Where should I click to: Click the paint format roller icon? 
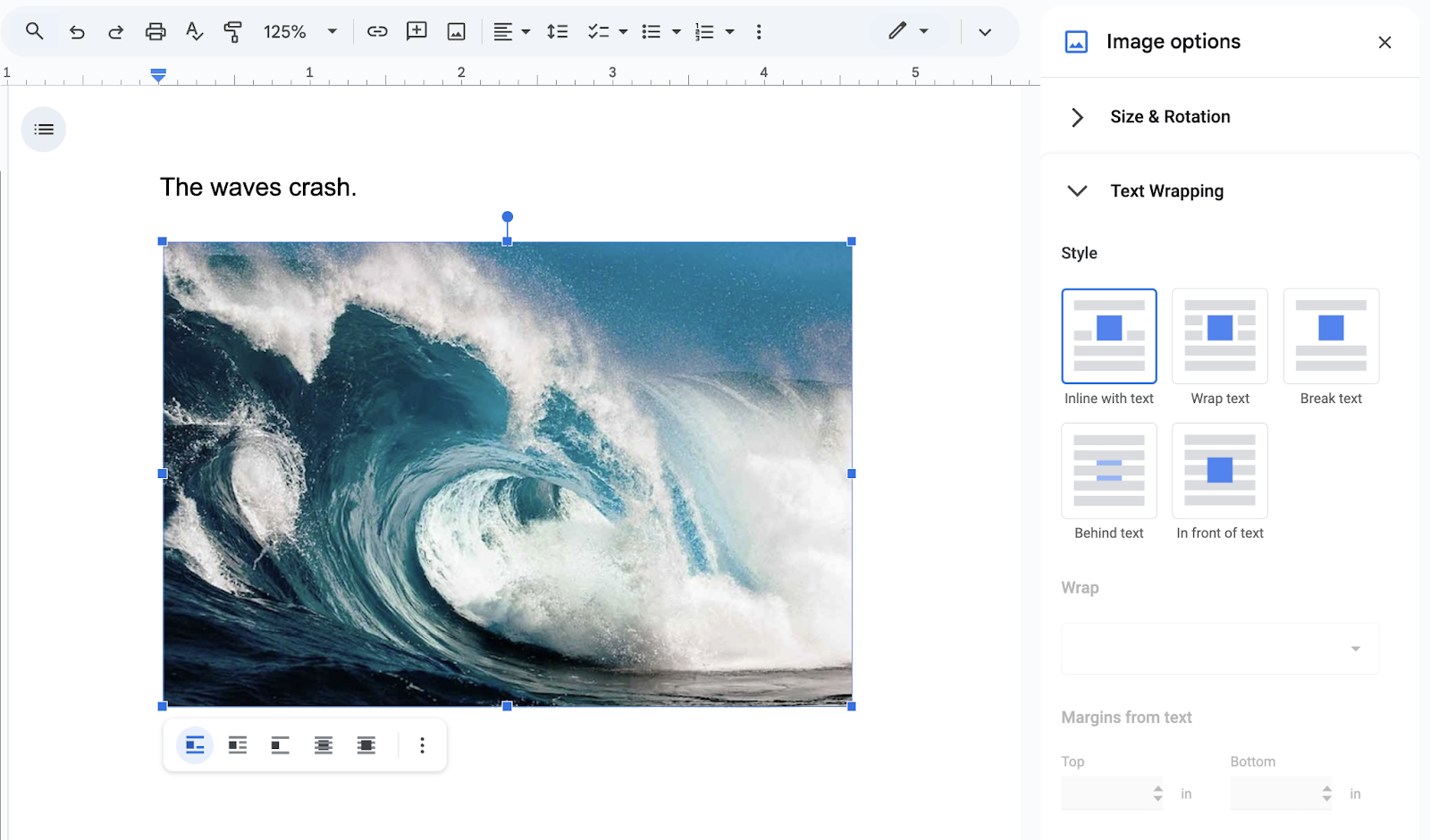click(x=232, y=32)
